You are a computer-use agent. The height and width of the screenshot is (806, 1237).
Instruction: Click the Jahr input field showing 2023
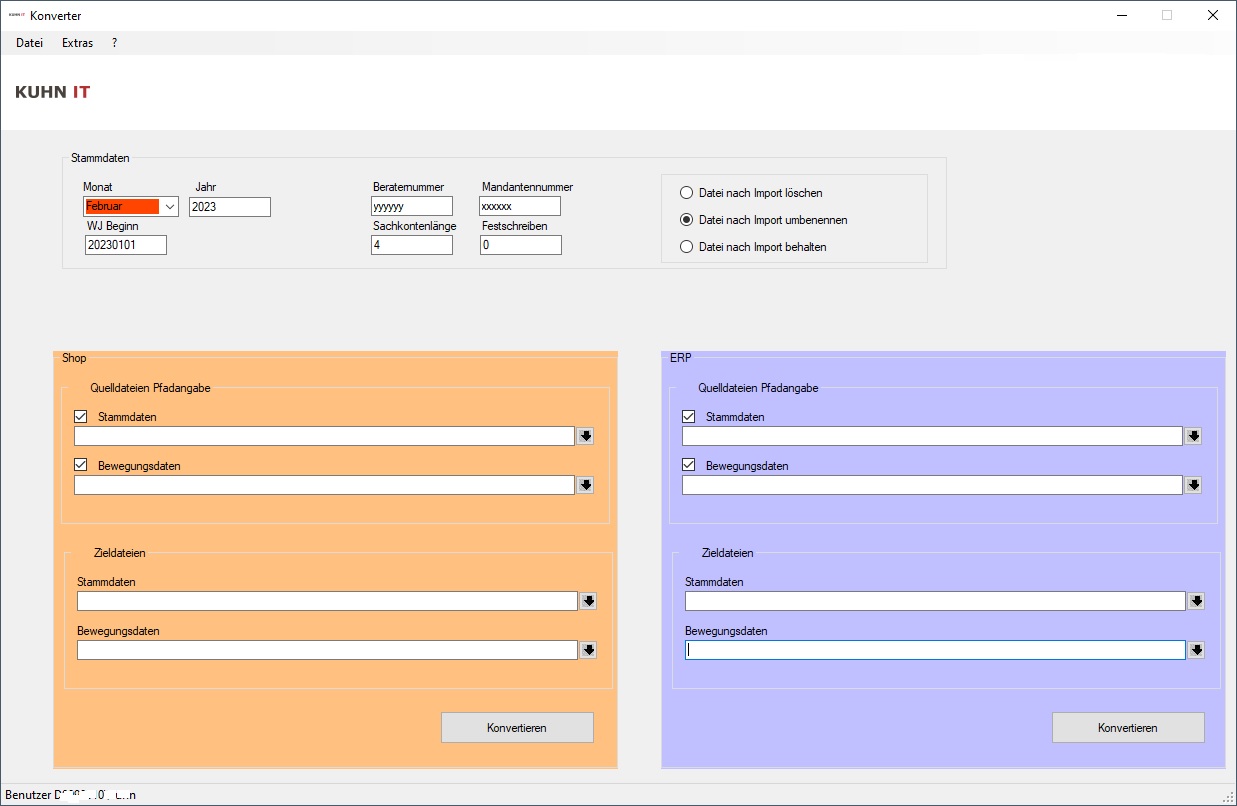(x=229, y=206)
